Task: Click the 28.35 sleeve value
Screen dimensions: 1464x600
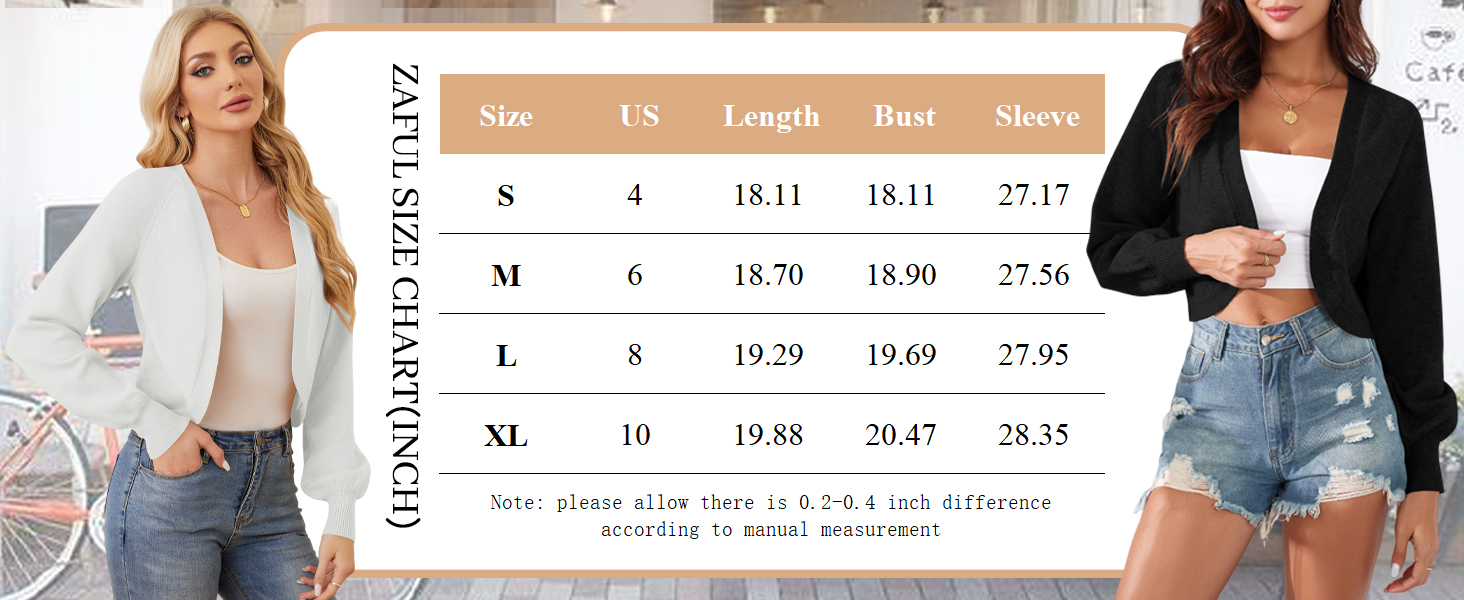Action: click(1033, 435)
